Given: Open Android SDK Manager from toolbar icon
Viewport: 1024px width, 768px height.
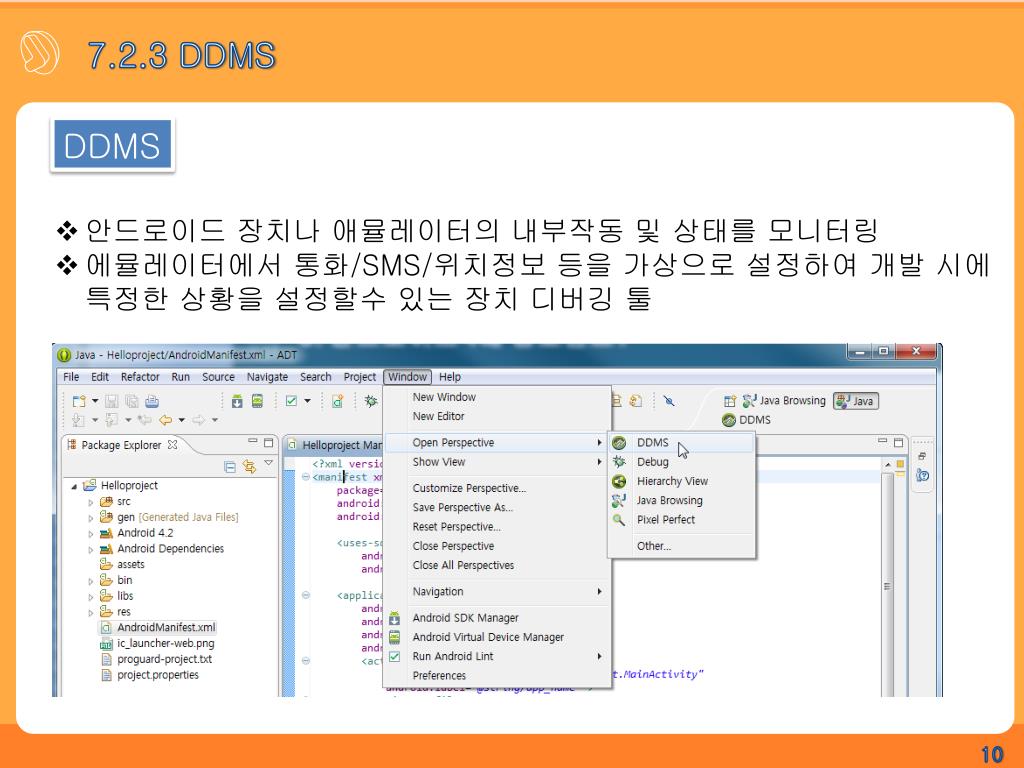Looking at the screenshot, I should click(237, 401).
